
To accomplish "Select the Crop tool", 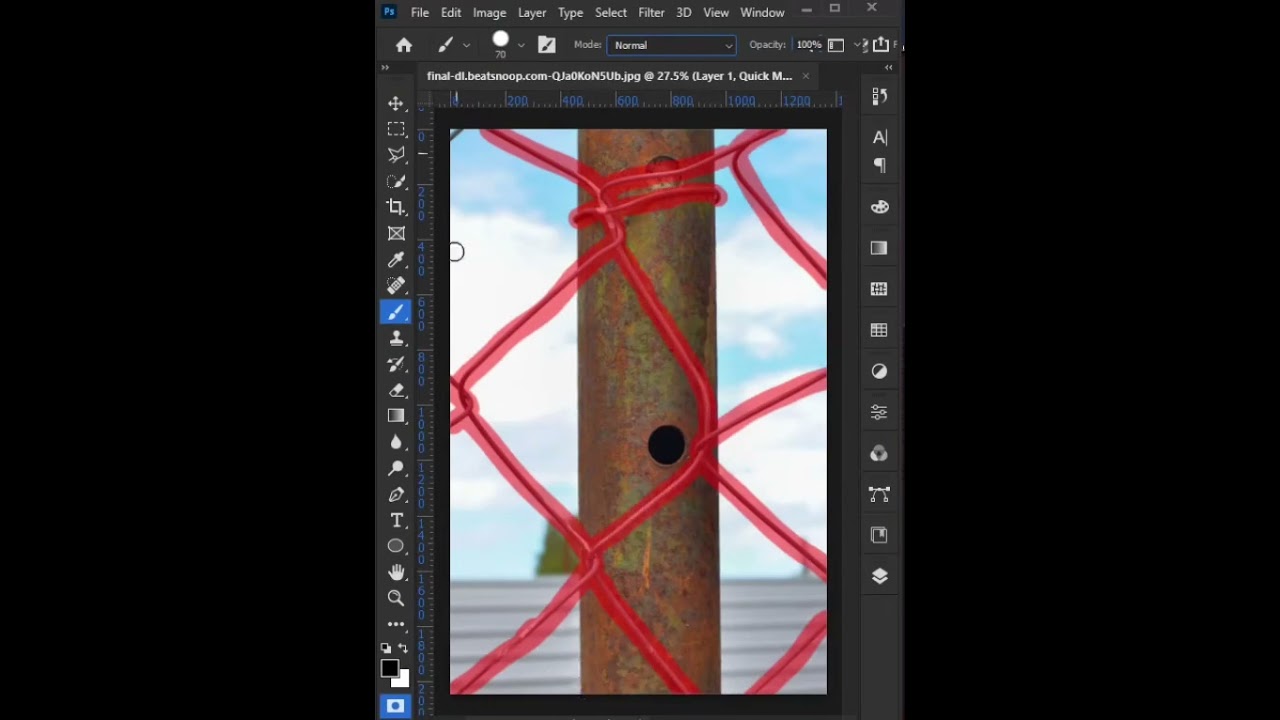I will 396,207.
